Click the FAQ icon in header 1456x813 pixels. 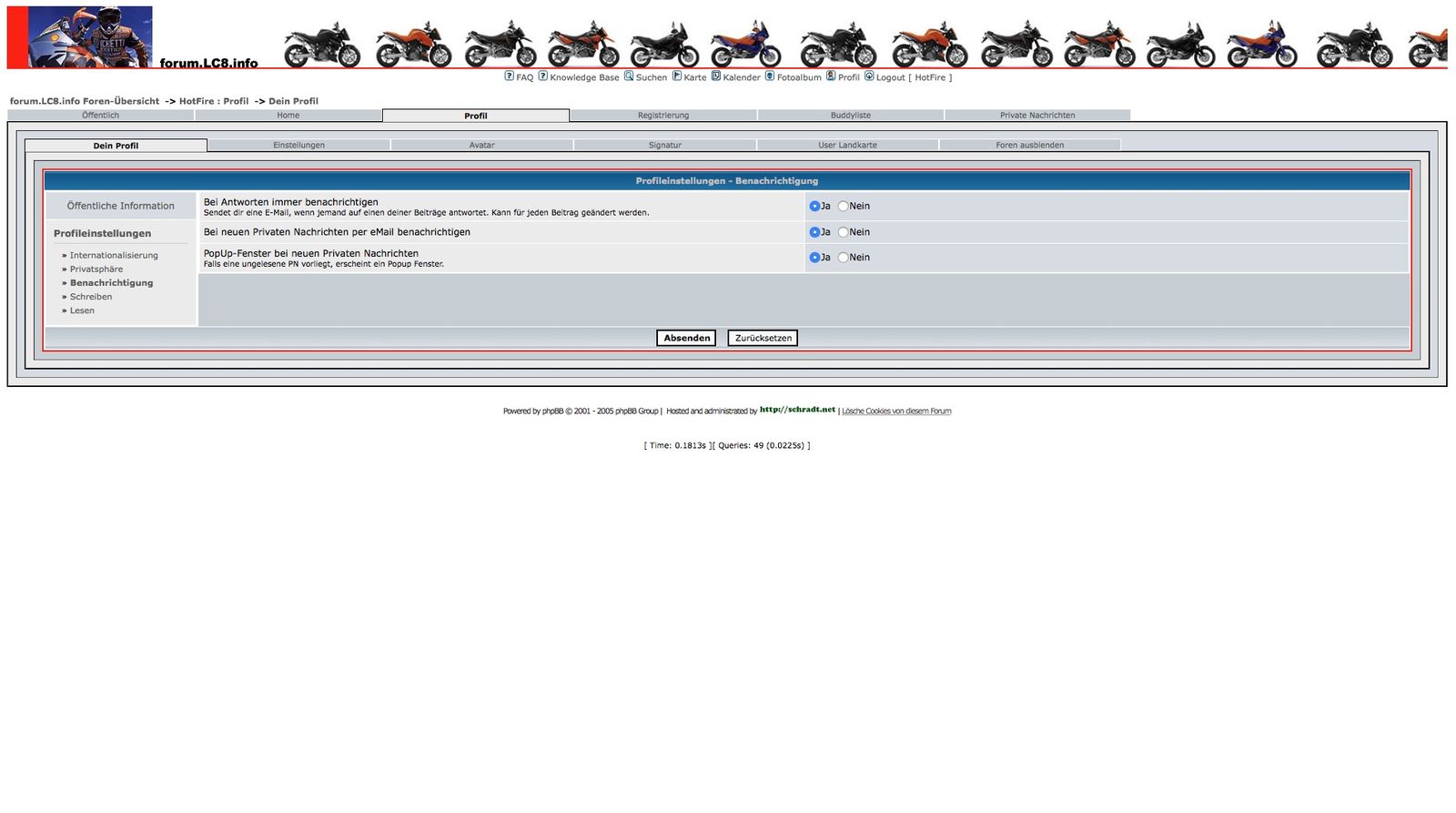(x=509, y=76)
